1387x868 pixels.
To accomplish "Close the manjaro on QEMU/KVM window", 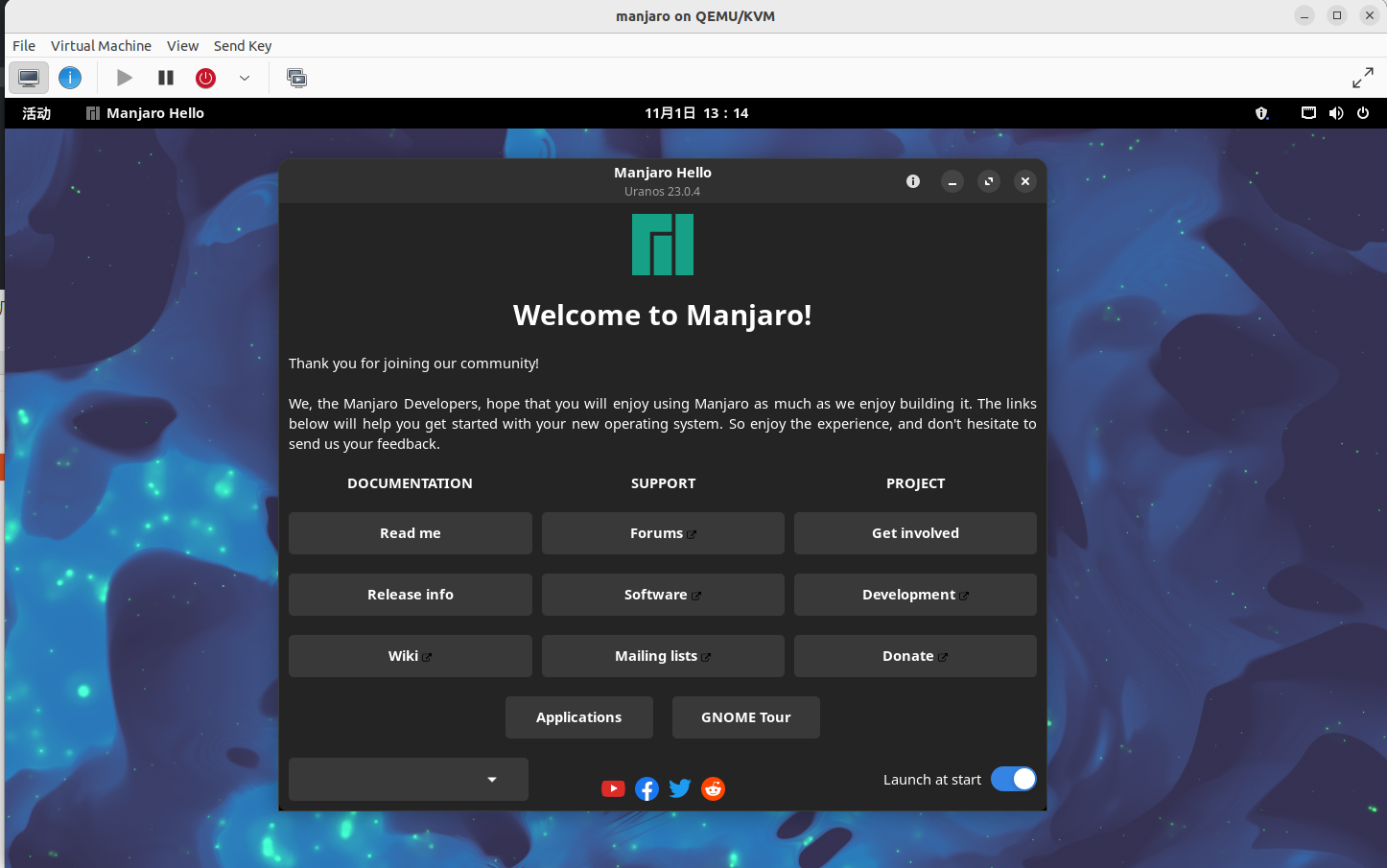I will (x=1370, y=15).
